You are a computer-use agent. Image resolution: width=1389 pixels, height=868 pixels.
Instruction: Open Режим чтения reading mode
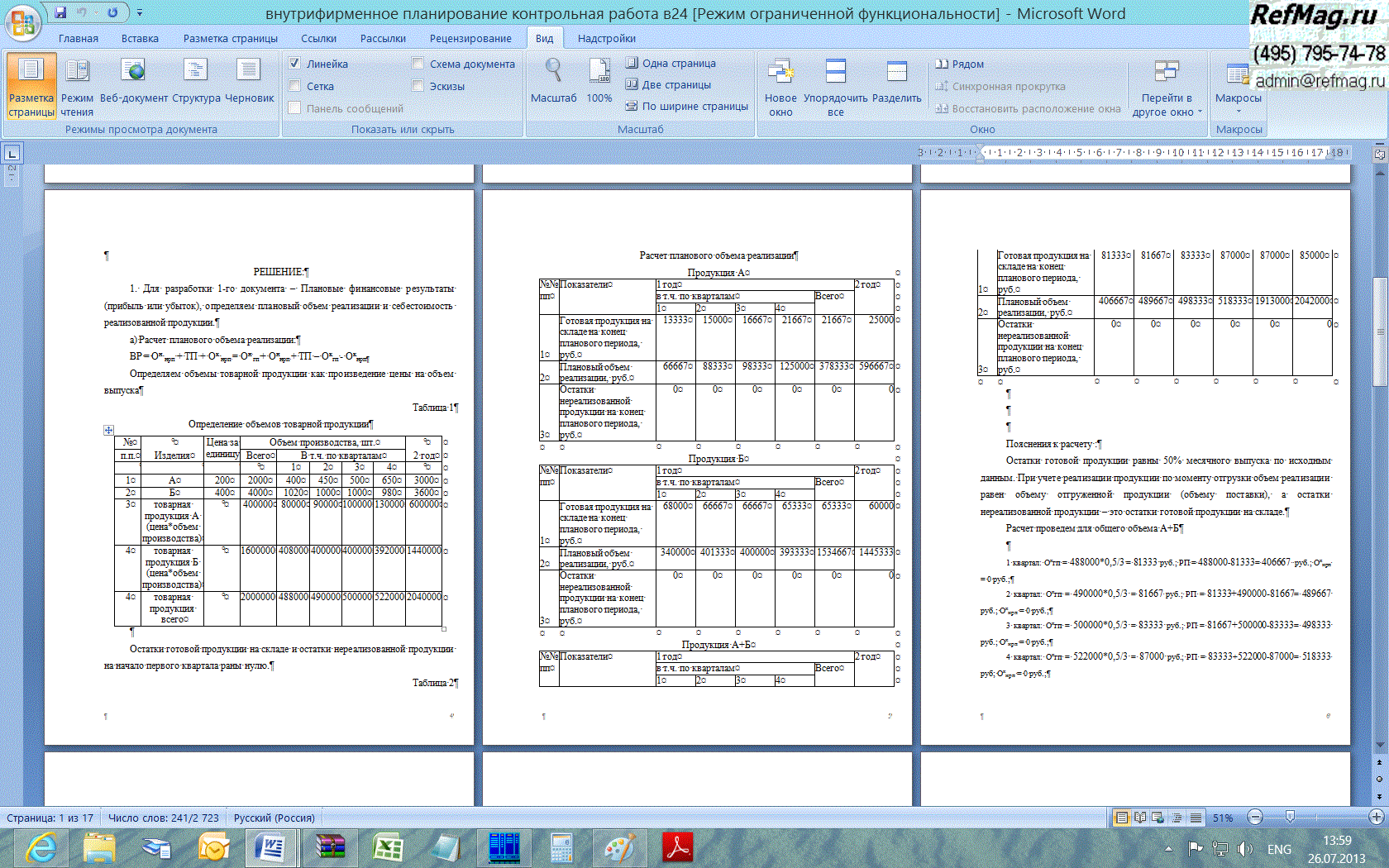[x=77, y=81]
